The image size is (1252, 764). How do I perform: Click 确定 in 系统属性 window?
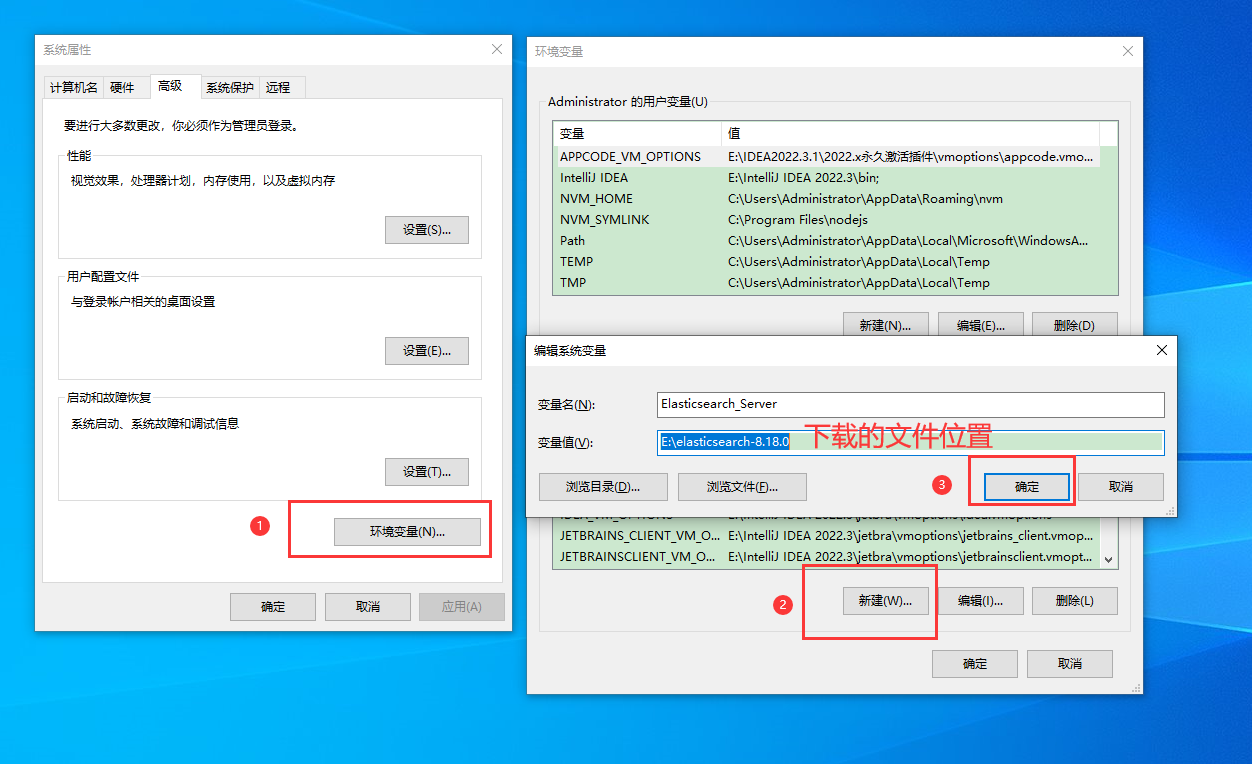[273, 607]
